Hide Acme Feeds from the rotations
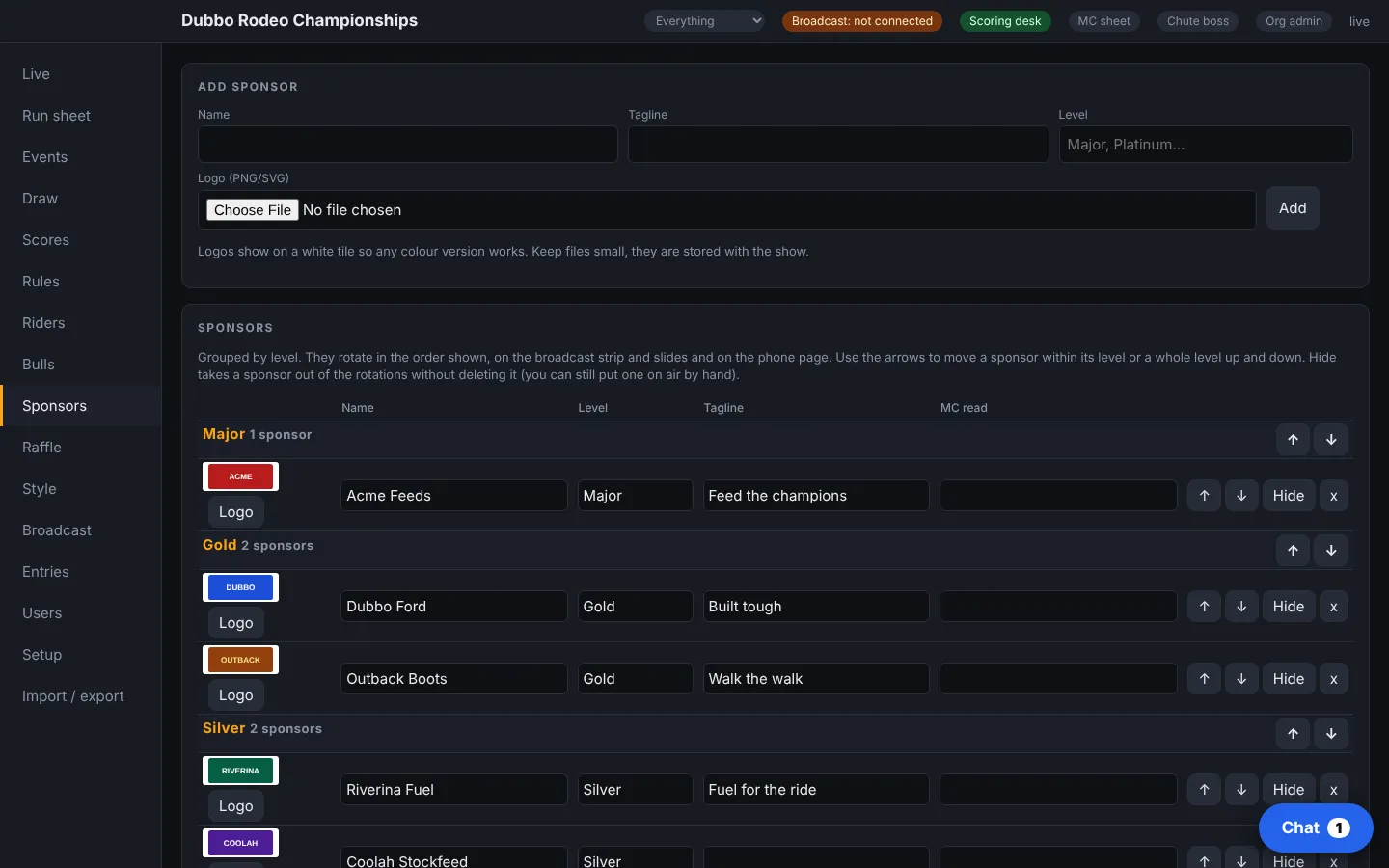This screenshot has height=868, width=1389. 1289,496
